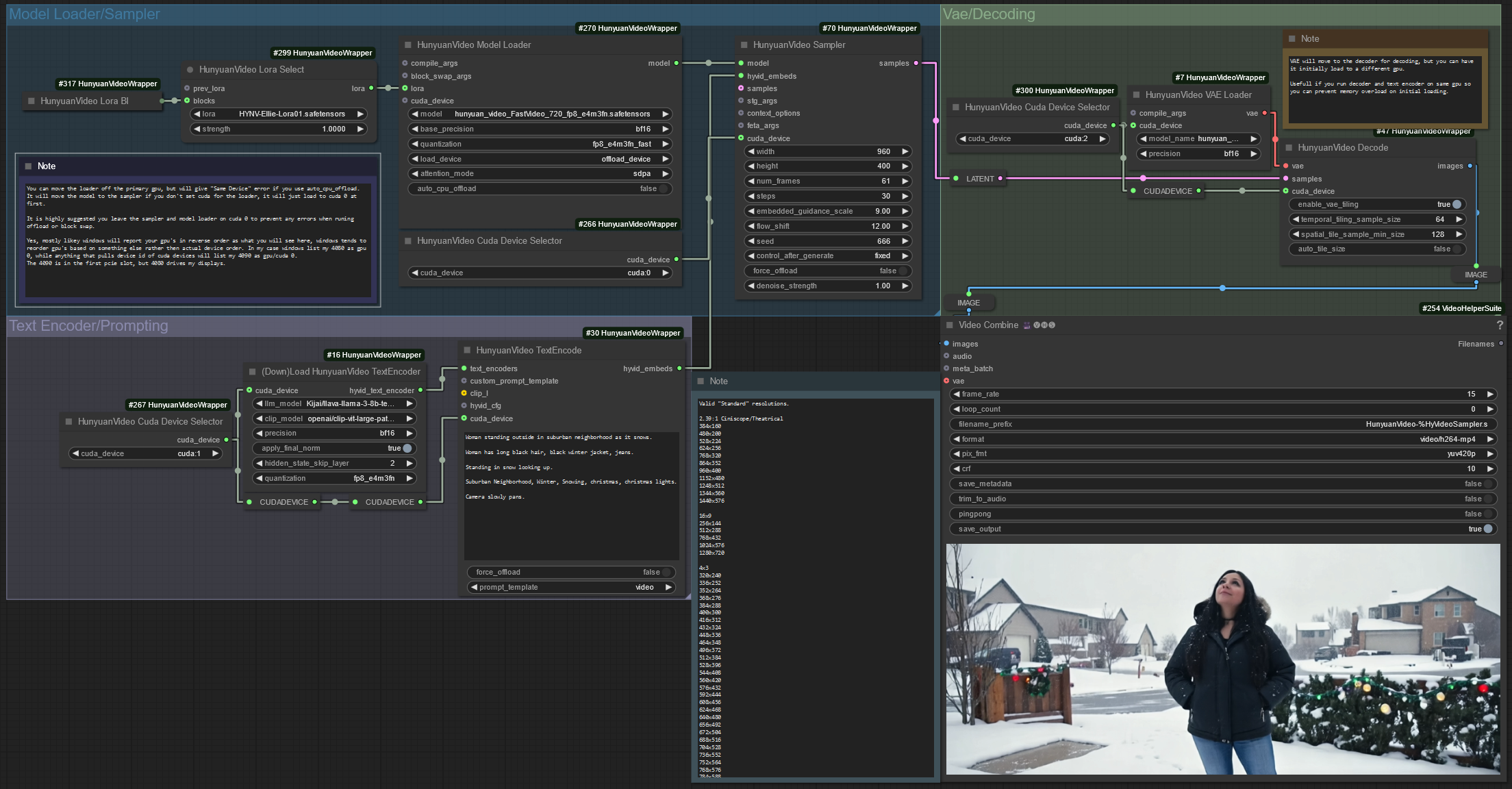Increase steps value with right arrow

tap(905, 197)
